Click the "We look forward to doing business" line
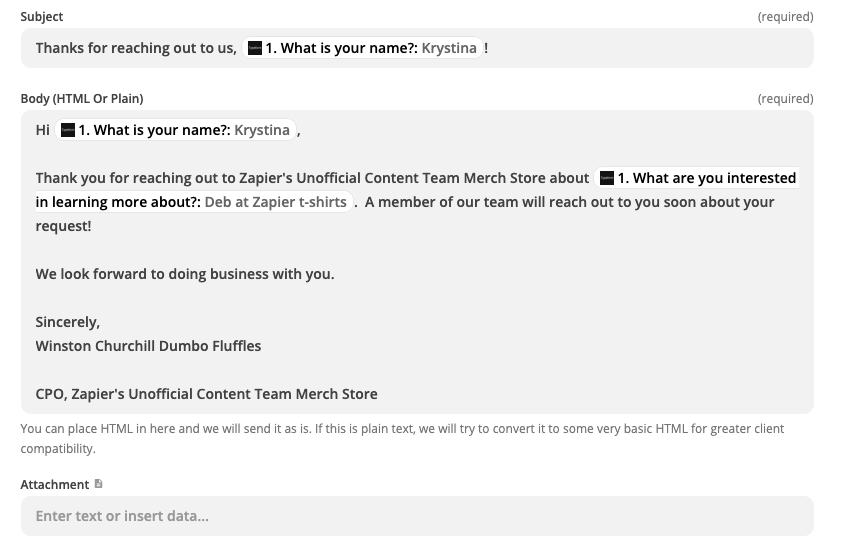The image size is (846, 545). tap(185, 274)
